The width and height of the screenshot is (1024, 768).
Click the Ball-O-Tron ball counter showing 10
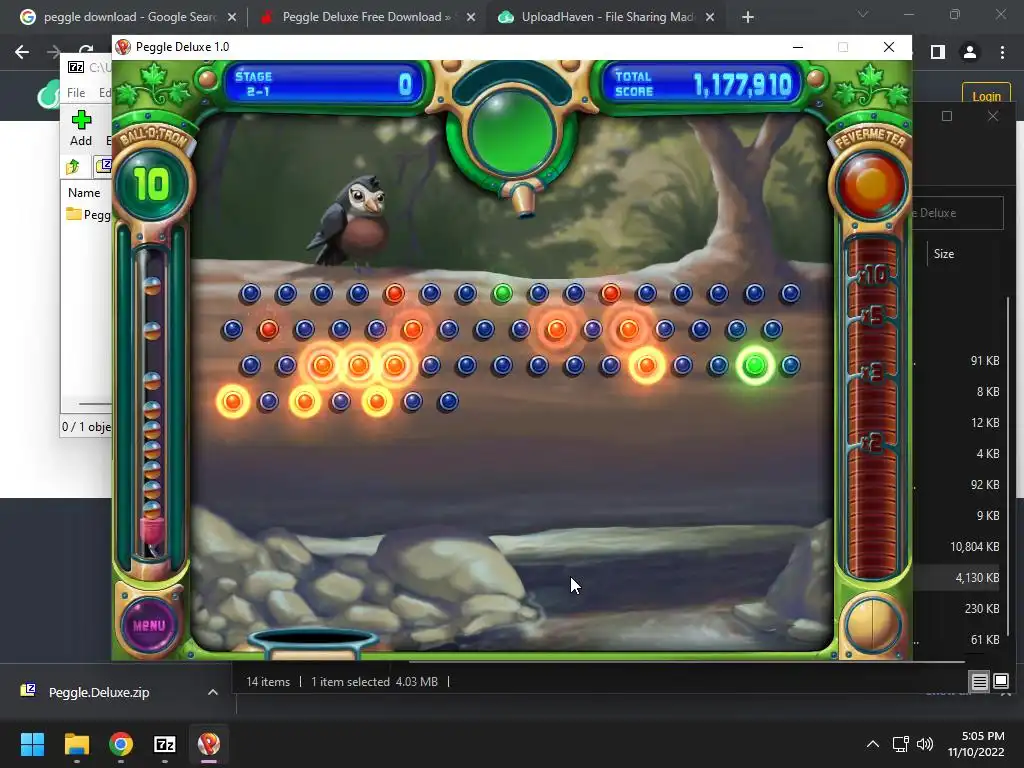coord(152,184)
